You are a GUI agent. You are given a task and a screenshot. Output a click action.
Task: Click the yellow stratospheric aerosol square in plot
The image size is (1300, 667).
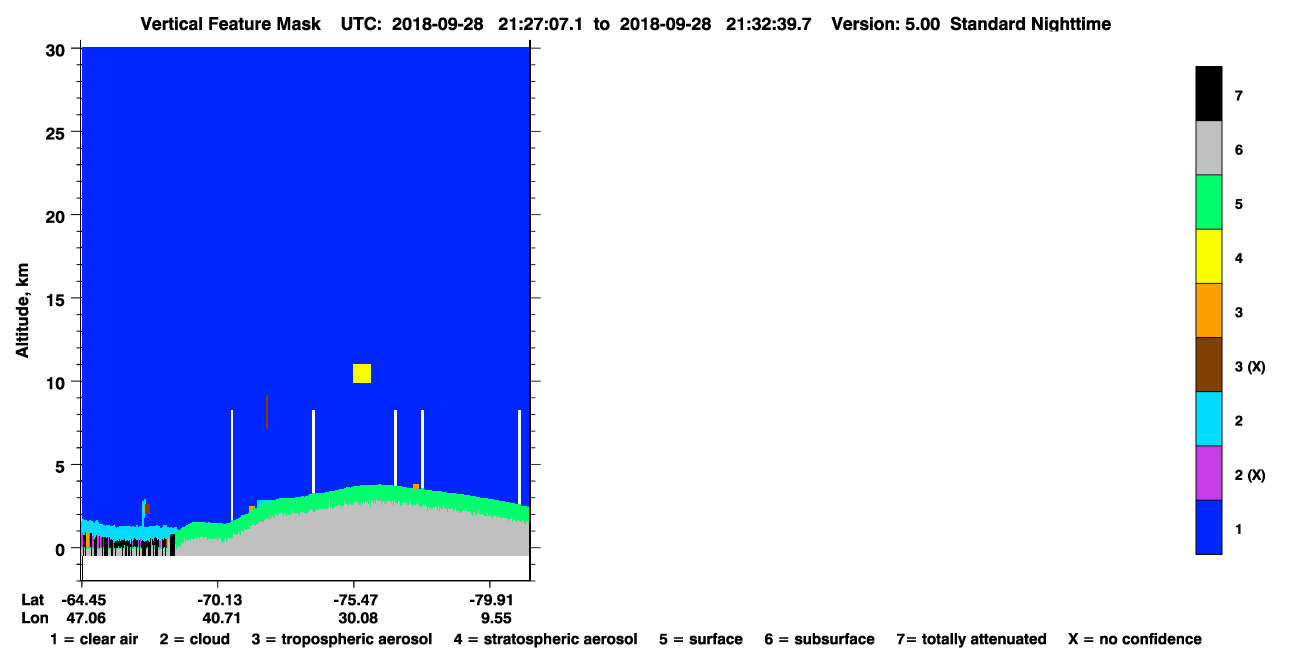(362, 373)
